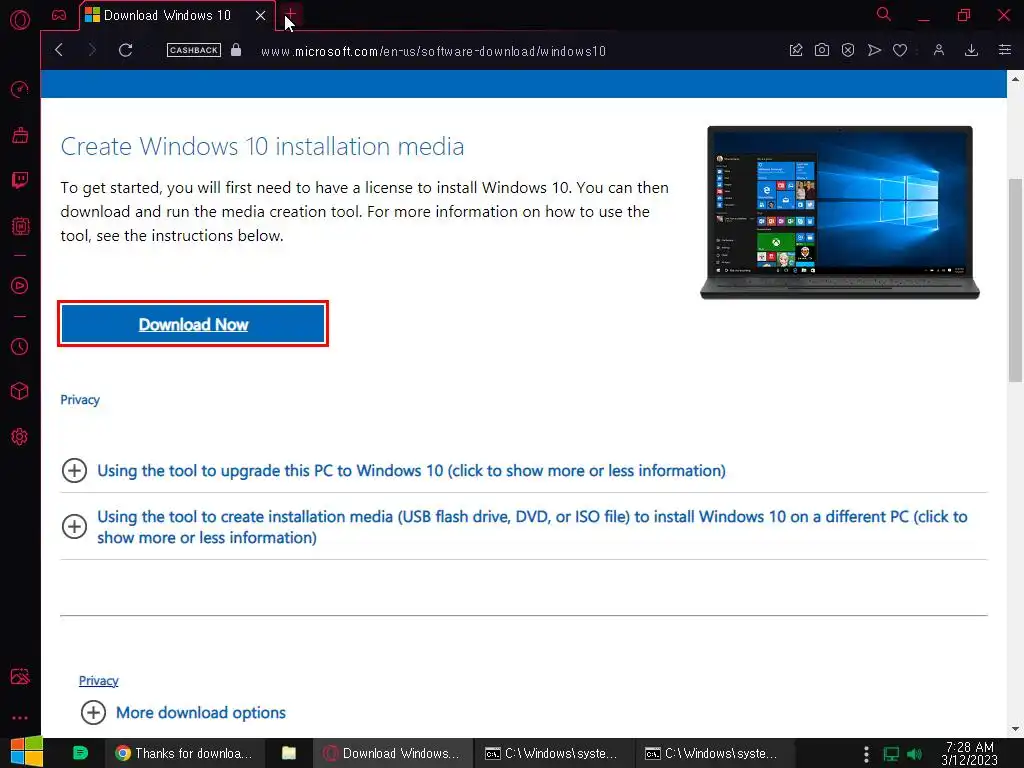The height and width of the screenshot is (768, 1024).
Task: Open Twitch panel in sidebar
Action: point(20,180)
